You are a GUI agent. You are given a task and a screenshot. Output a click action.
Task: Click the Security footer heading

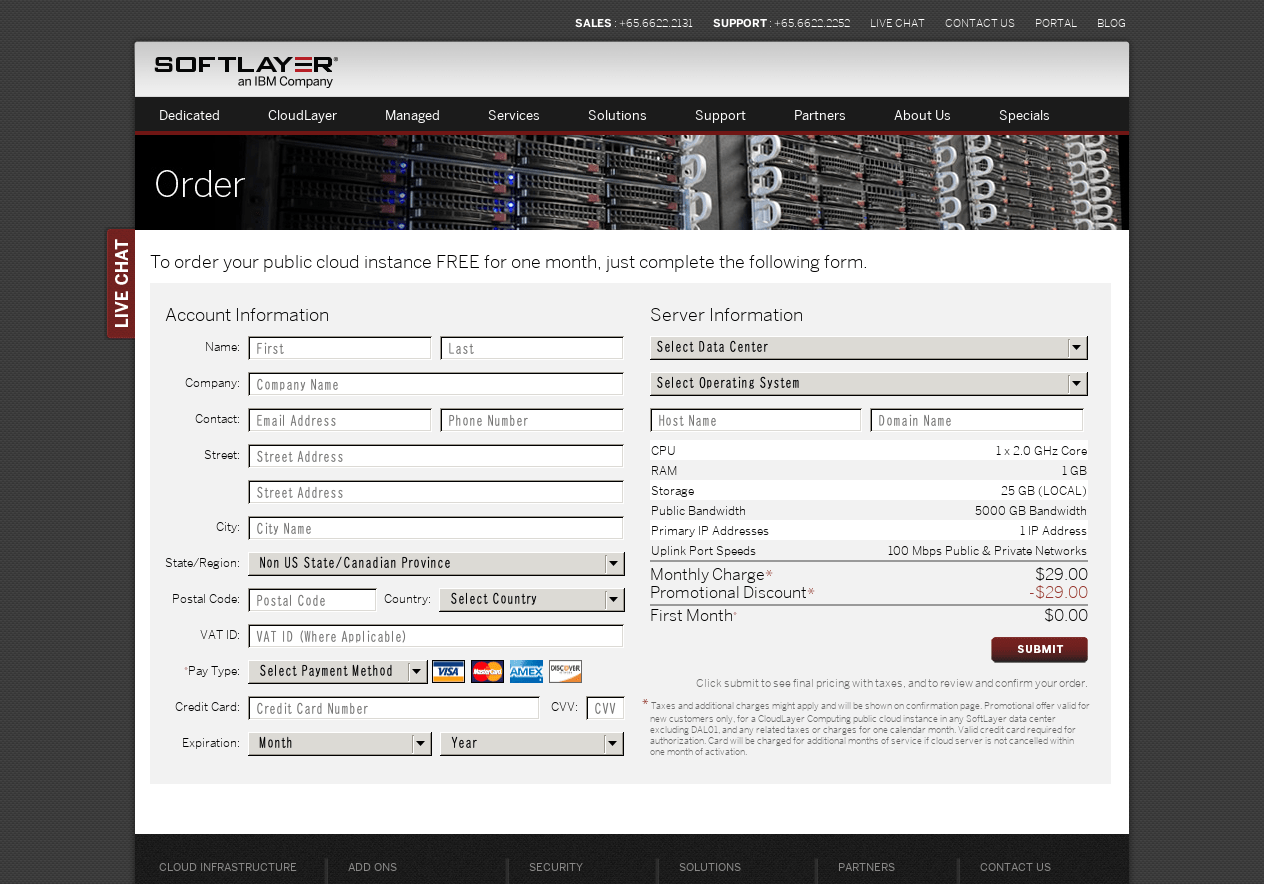556,867
